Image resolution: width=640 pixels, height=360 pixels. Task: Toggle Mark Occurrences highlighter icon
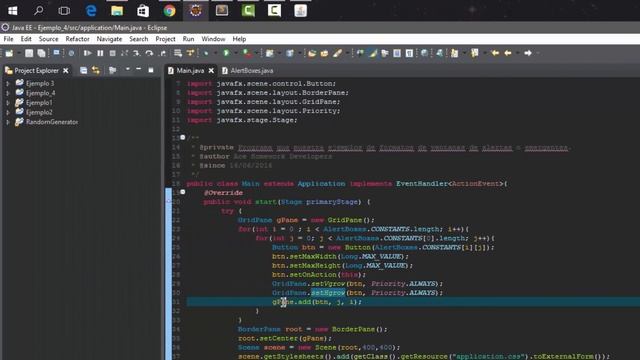(373, 53)
